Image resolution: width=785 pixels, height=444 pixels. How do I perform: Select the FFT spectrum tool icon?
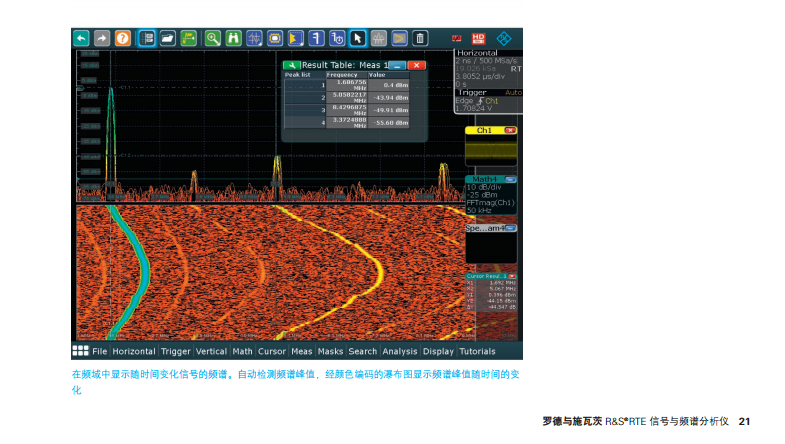click(378, 39)
